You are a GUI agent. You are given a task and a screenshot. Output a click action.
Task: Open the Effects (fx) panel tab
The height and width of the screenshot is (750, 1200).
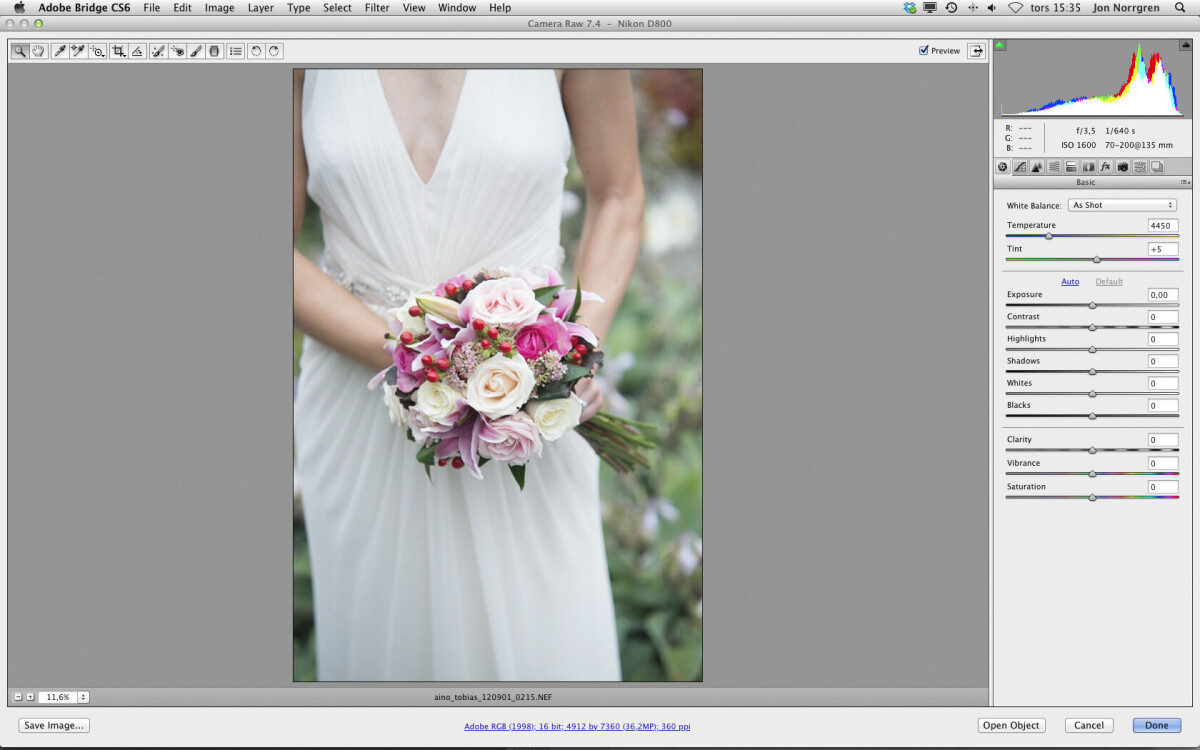1106,167
